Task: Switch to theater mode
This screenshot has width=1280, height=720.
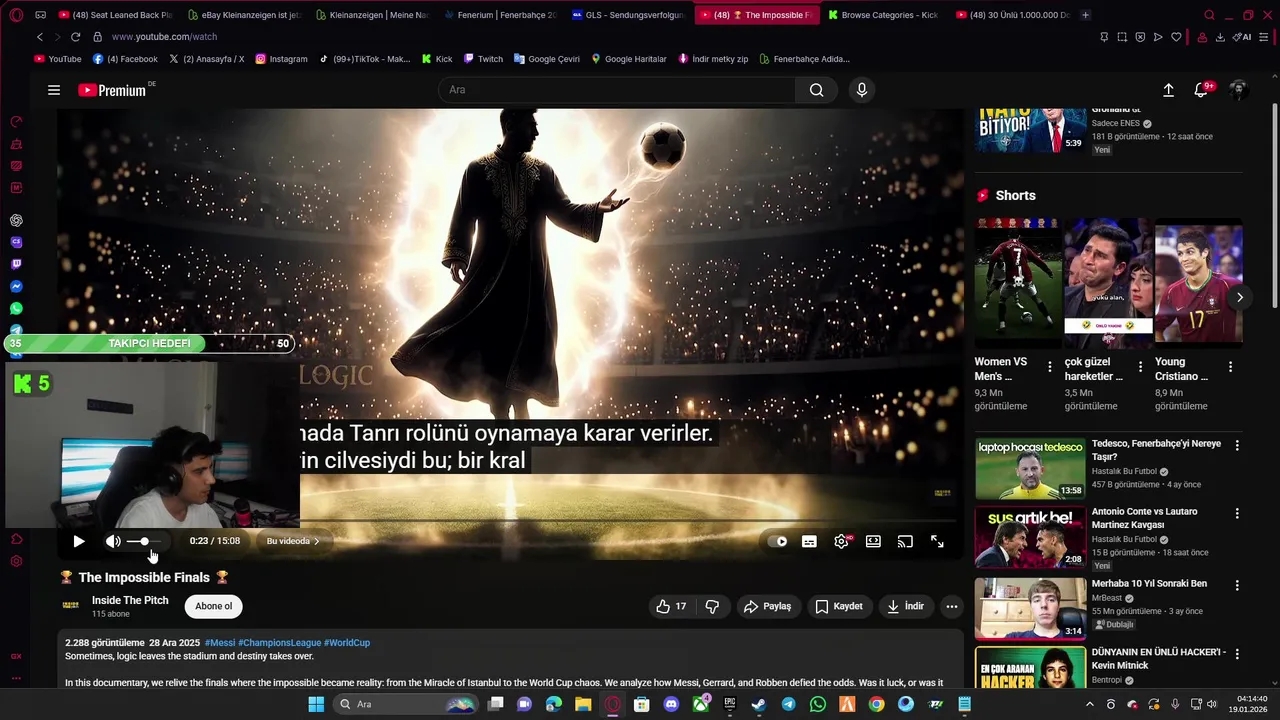Action: (873, 541)
